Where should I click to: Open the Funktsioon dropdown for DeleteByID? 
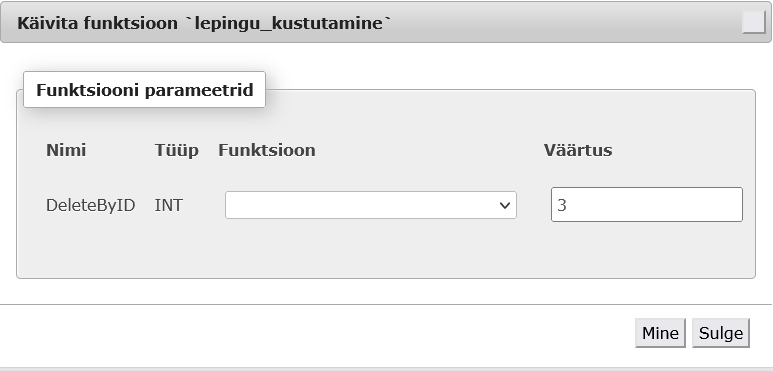point(371,205)
